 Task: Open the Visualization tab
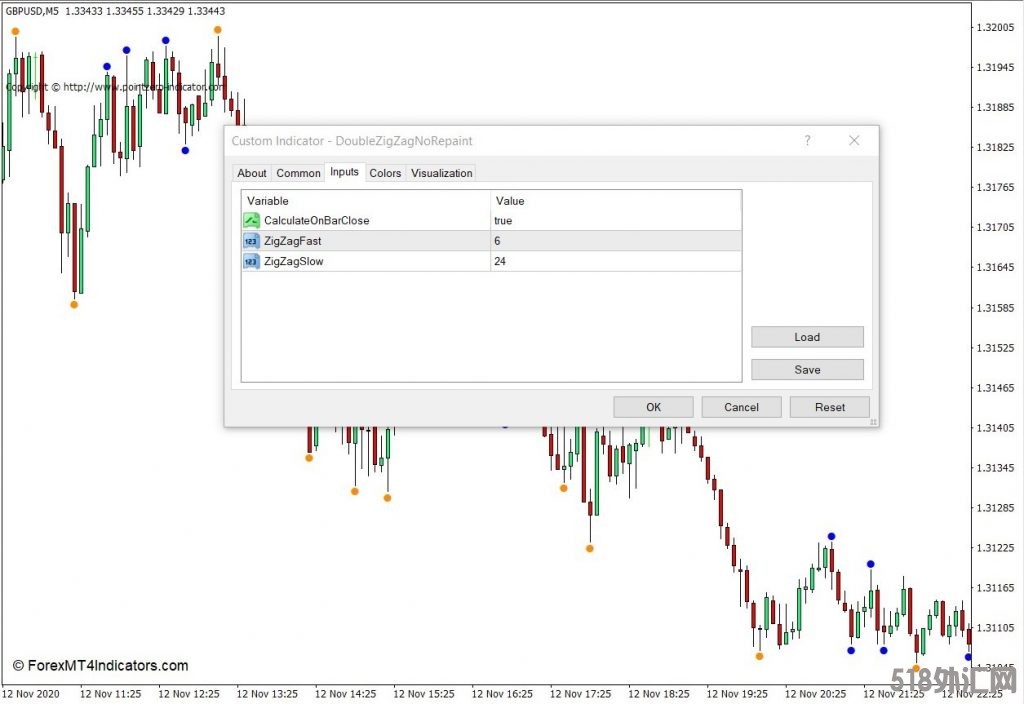click(x=441, y=173)
